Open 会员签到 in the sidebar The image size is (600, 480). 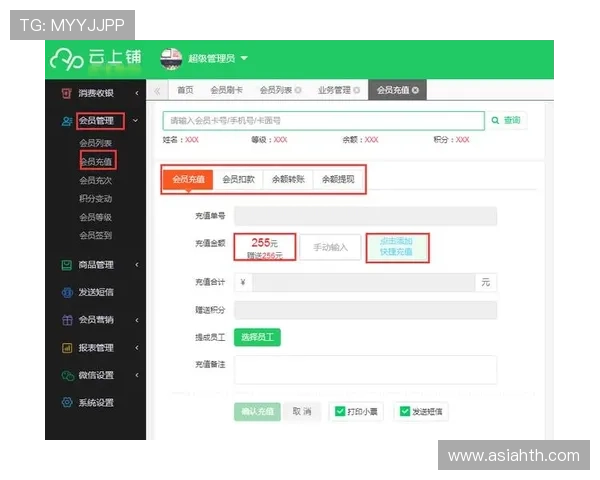click(96, 235)
